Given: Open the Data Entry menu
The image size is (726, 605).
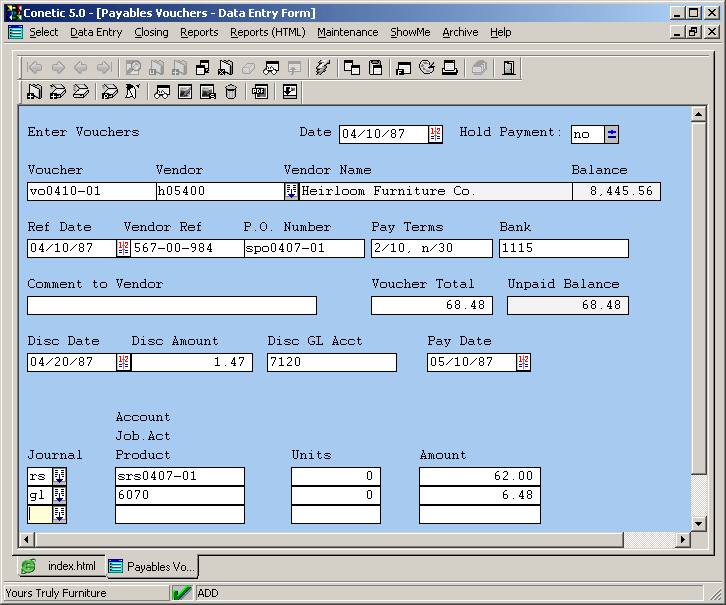Looking at the screenshot, I should click(x=96, y=32).
